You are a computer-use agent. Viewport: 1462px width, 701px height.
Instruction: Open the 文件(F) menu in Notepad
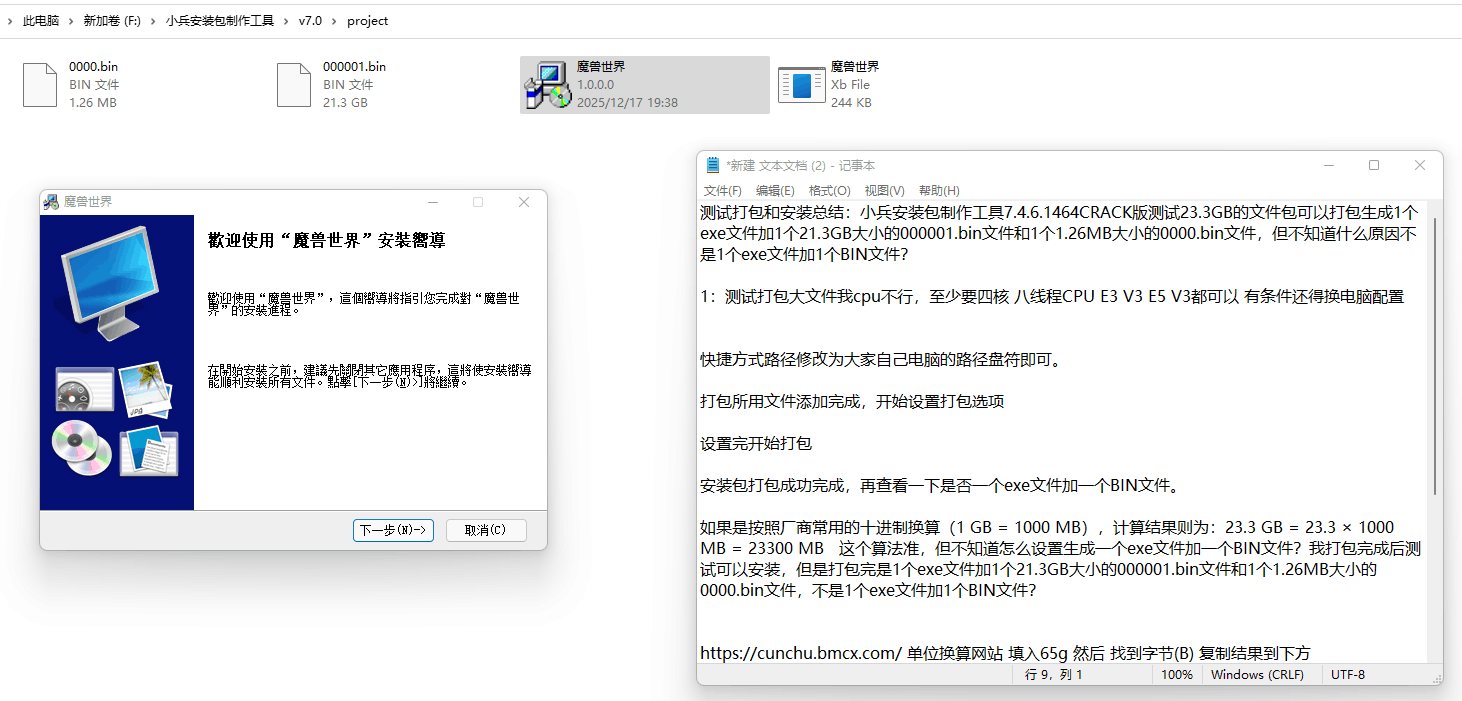(722, 190)
